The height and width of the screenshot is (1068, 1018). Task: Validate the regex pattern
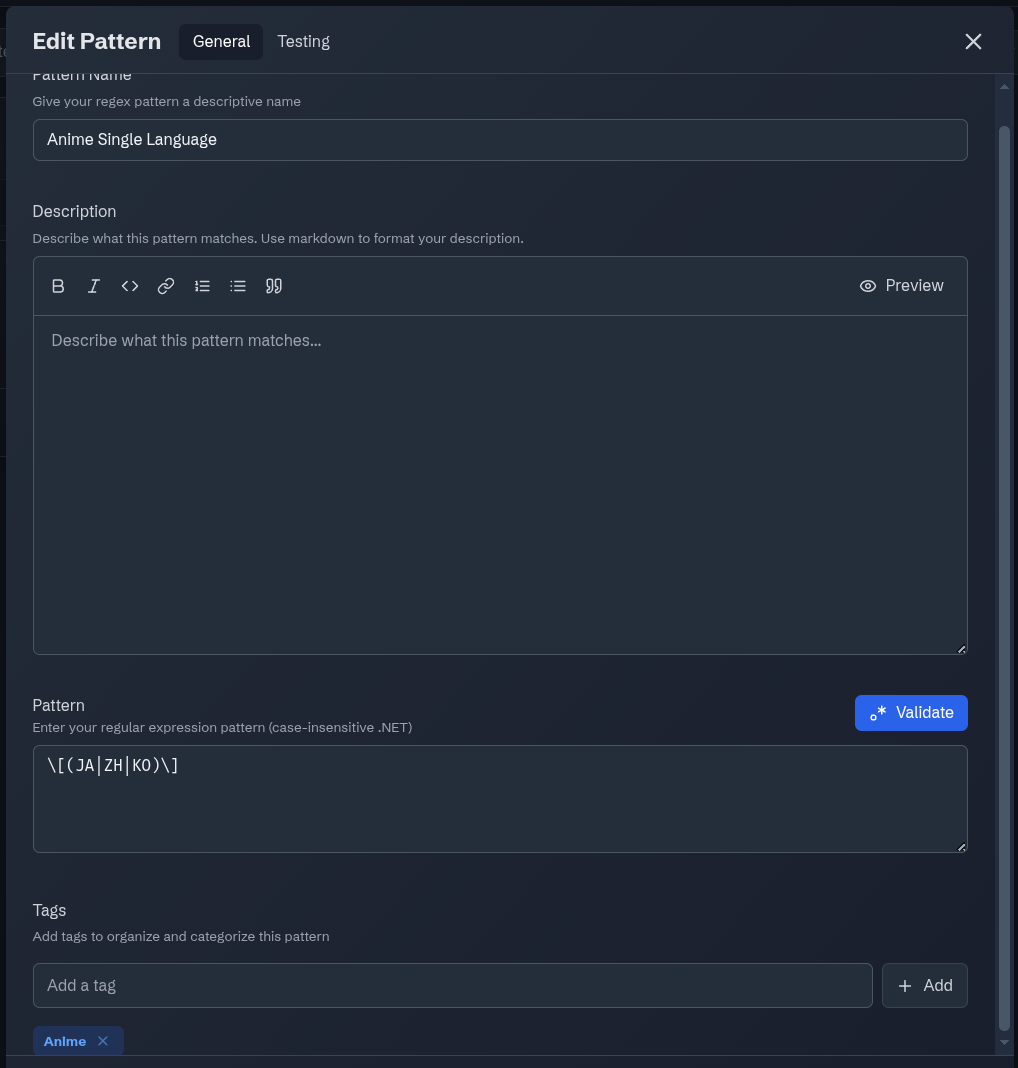[x=910, y=713]
